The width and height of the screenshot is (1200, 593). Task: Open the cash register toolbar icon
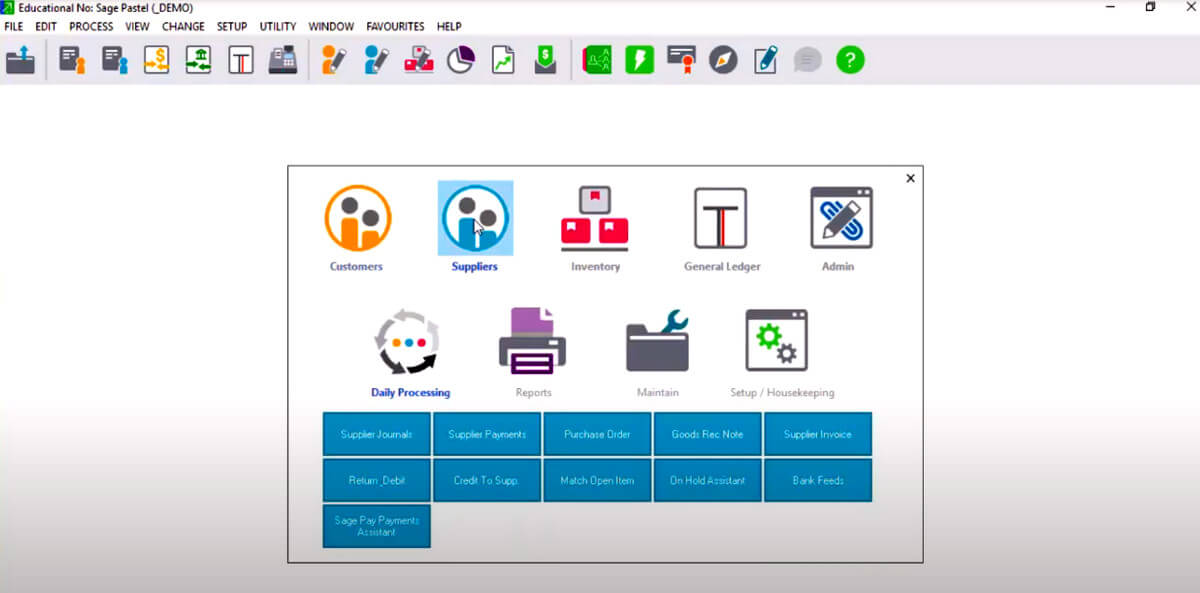coord(283,60)
